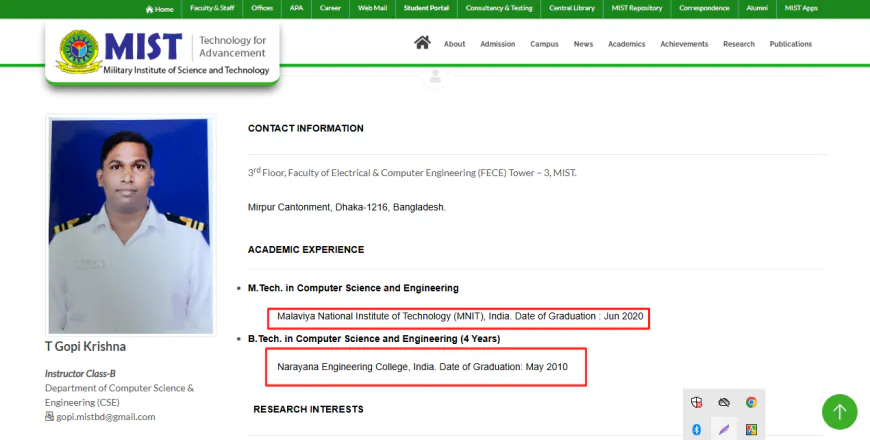This screenshot has height=440, width=870.
Task: Click Department of Computer Science & Engineering text
Action: point(119,395)
